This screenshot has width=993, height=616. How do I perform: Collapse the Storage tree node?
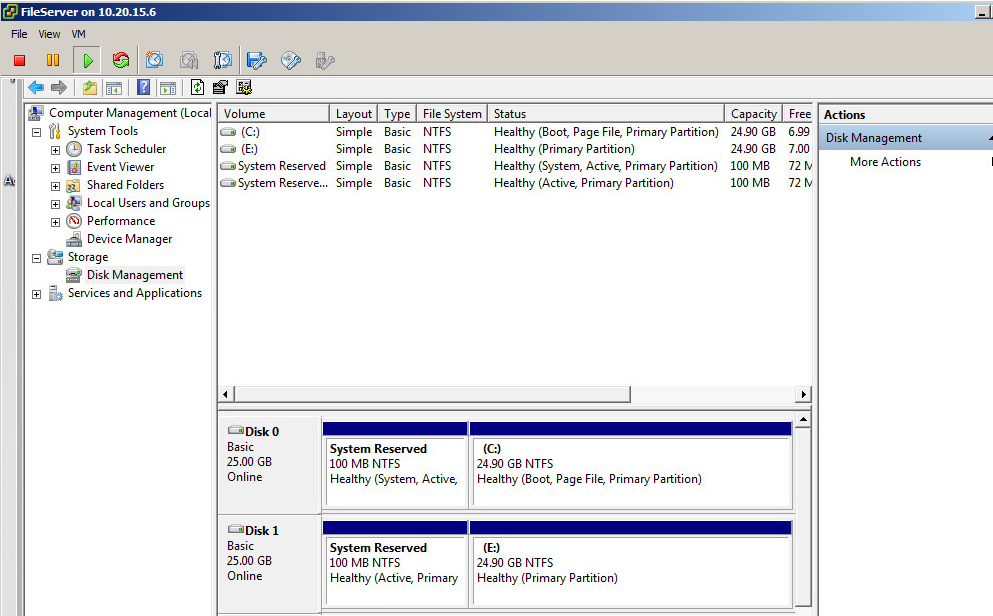[37, 258]
